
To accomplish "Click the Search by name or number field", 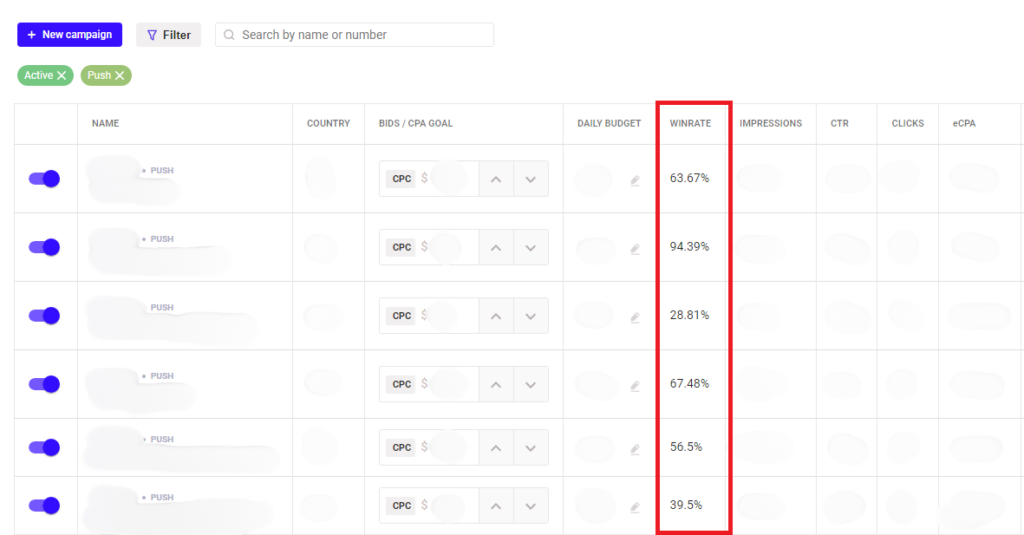I will coord(354,35).
